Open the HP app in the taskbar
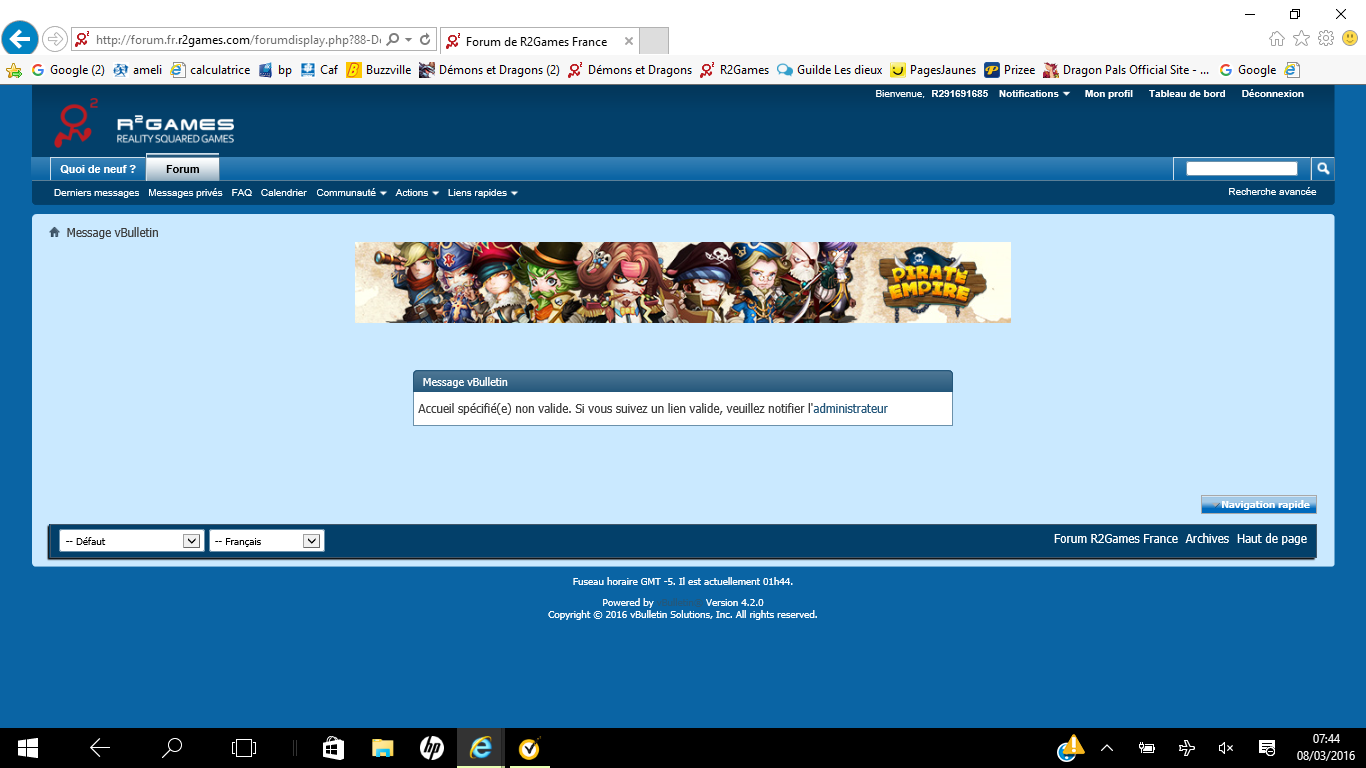Image resolution: width=1366 pixels, height=768 pixels. tap(431, 747)
